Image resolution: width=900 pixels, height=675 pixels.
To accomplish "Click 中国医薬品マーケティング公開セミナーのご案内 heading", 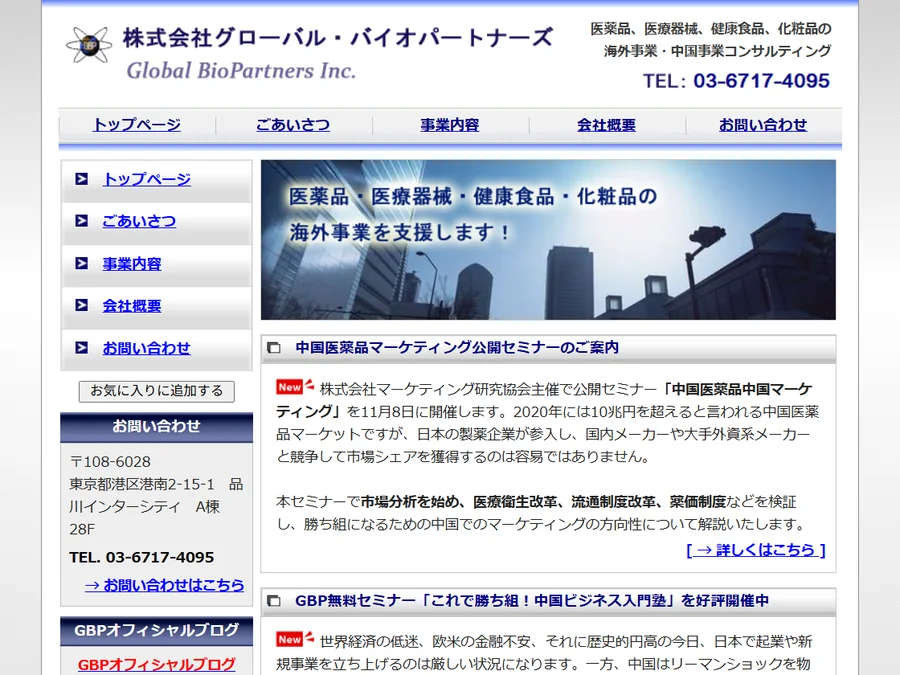I will point(457,348).
